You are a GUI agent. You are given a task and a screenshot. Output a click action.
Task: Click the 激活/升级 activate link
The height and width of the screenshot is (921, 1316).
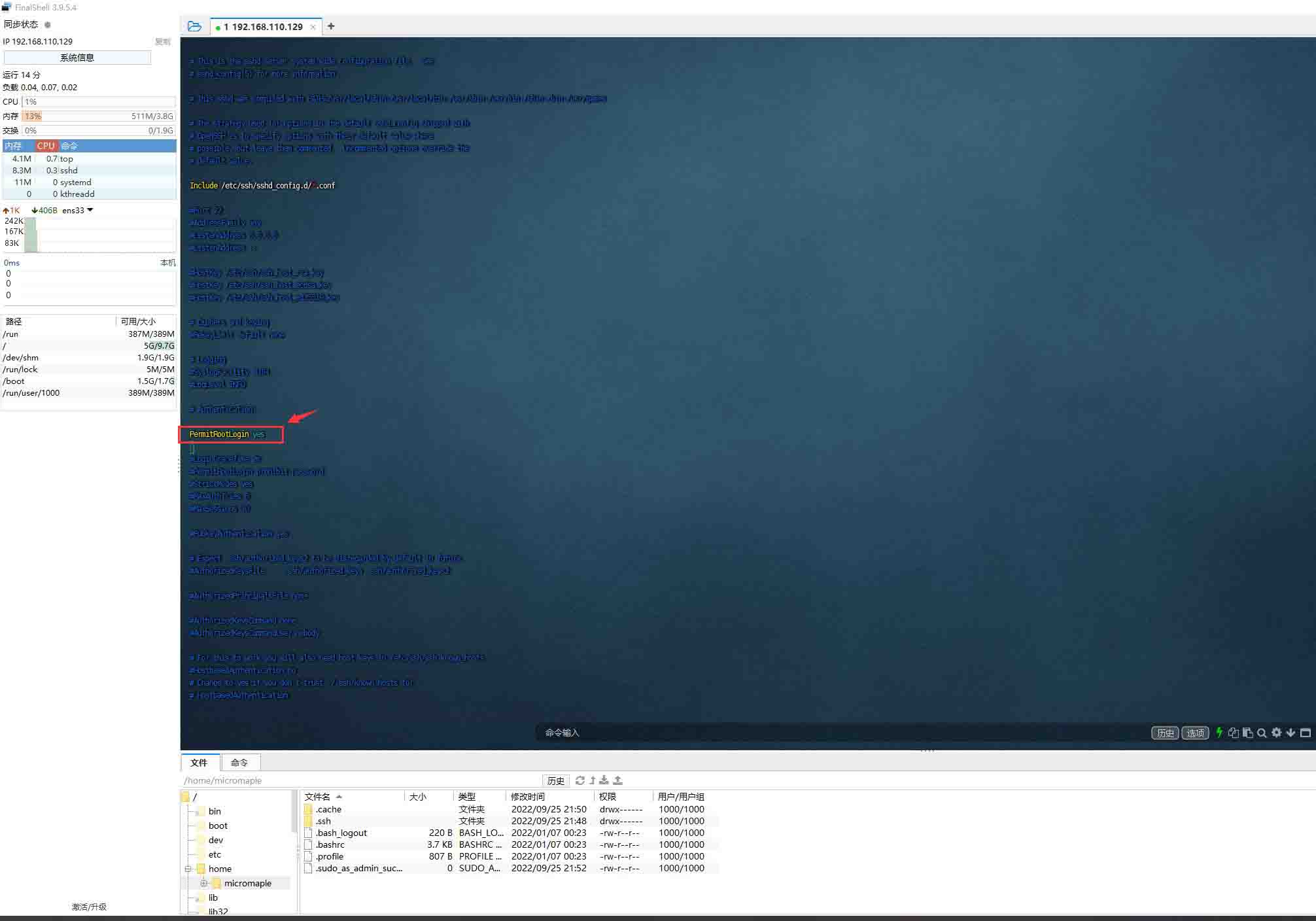tap(89, 907)
